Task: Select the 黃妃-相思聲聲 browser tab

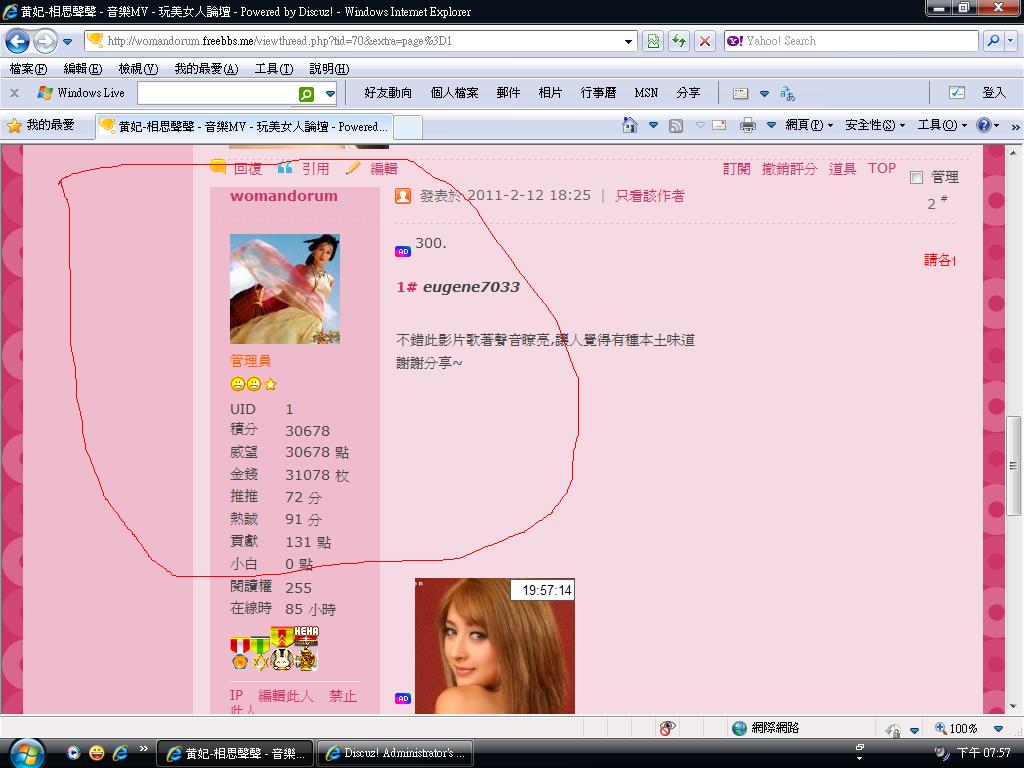Action: (x=244, y=127)
